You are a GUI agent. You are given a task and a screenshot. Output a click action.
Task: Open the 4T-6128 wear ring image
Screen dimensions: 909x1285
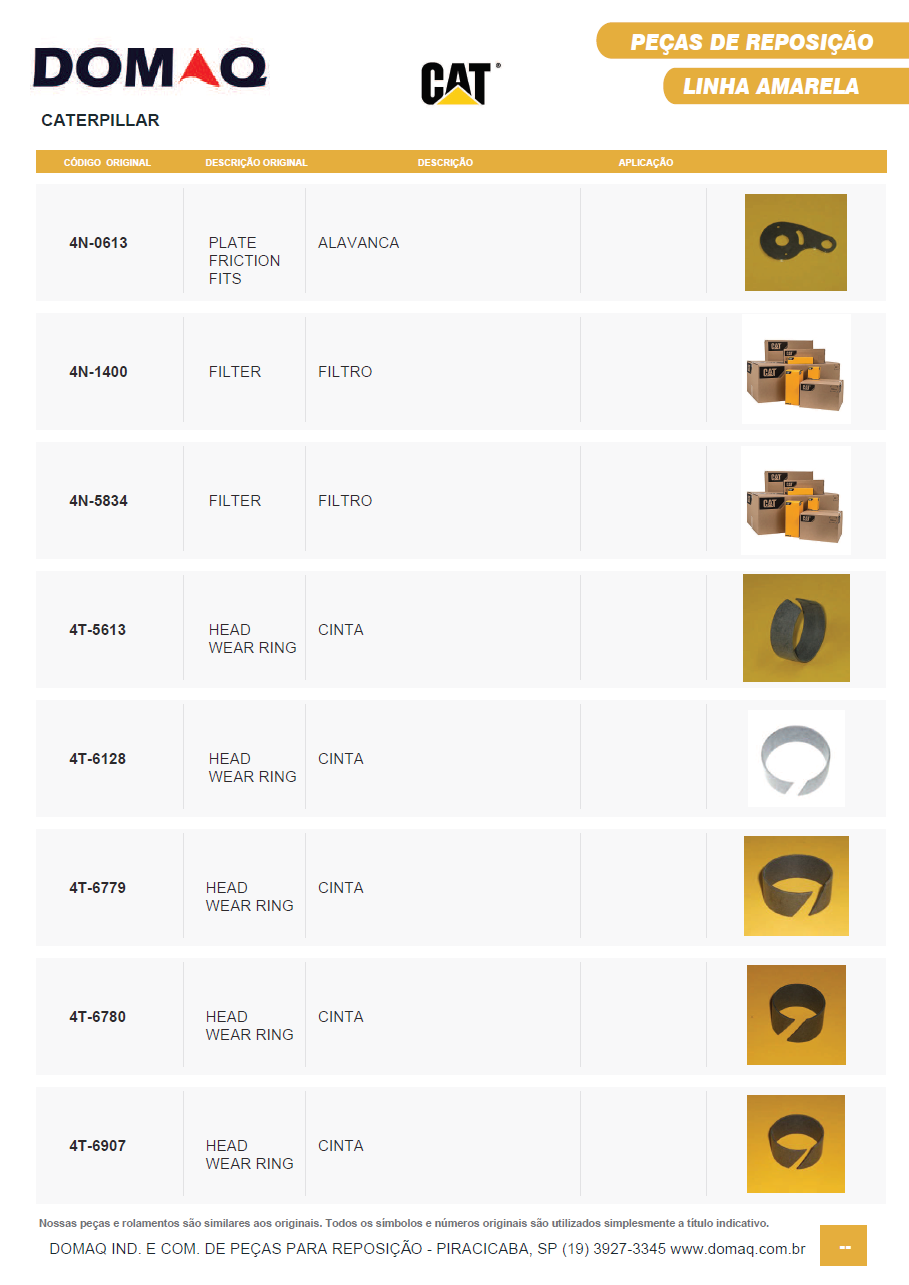point(796,758)
